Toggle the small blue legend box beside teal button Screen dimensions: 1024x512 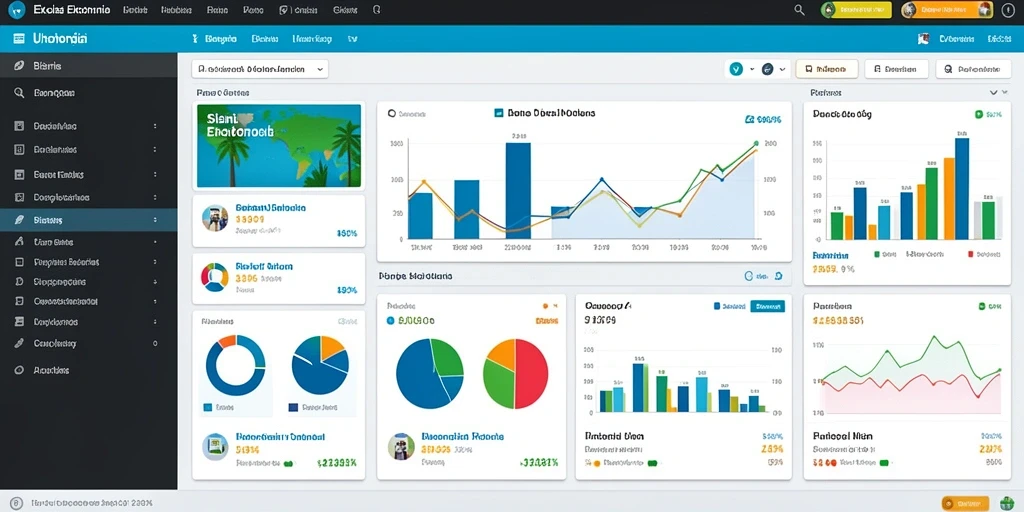click(717, 306)
